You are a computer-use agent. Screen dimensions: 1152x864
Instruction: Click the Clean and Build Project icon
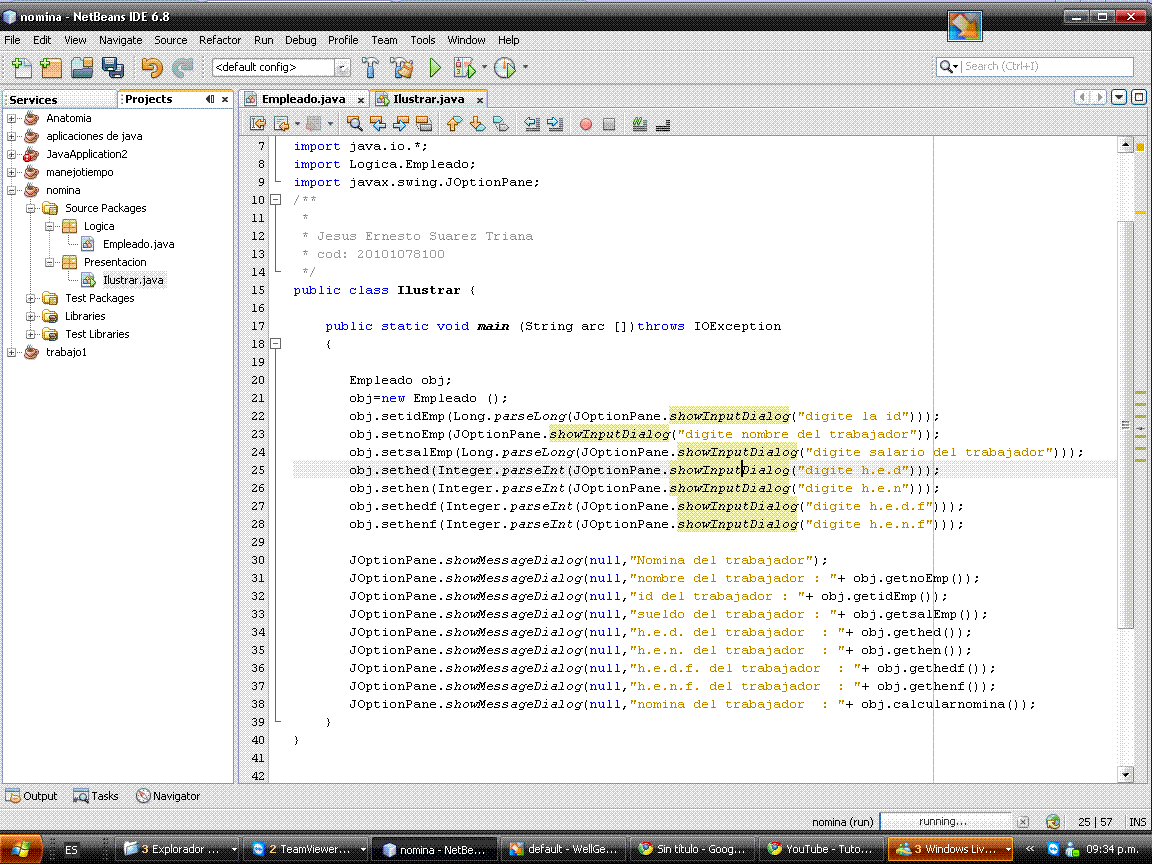(x=402, y=68)
